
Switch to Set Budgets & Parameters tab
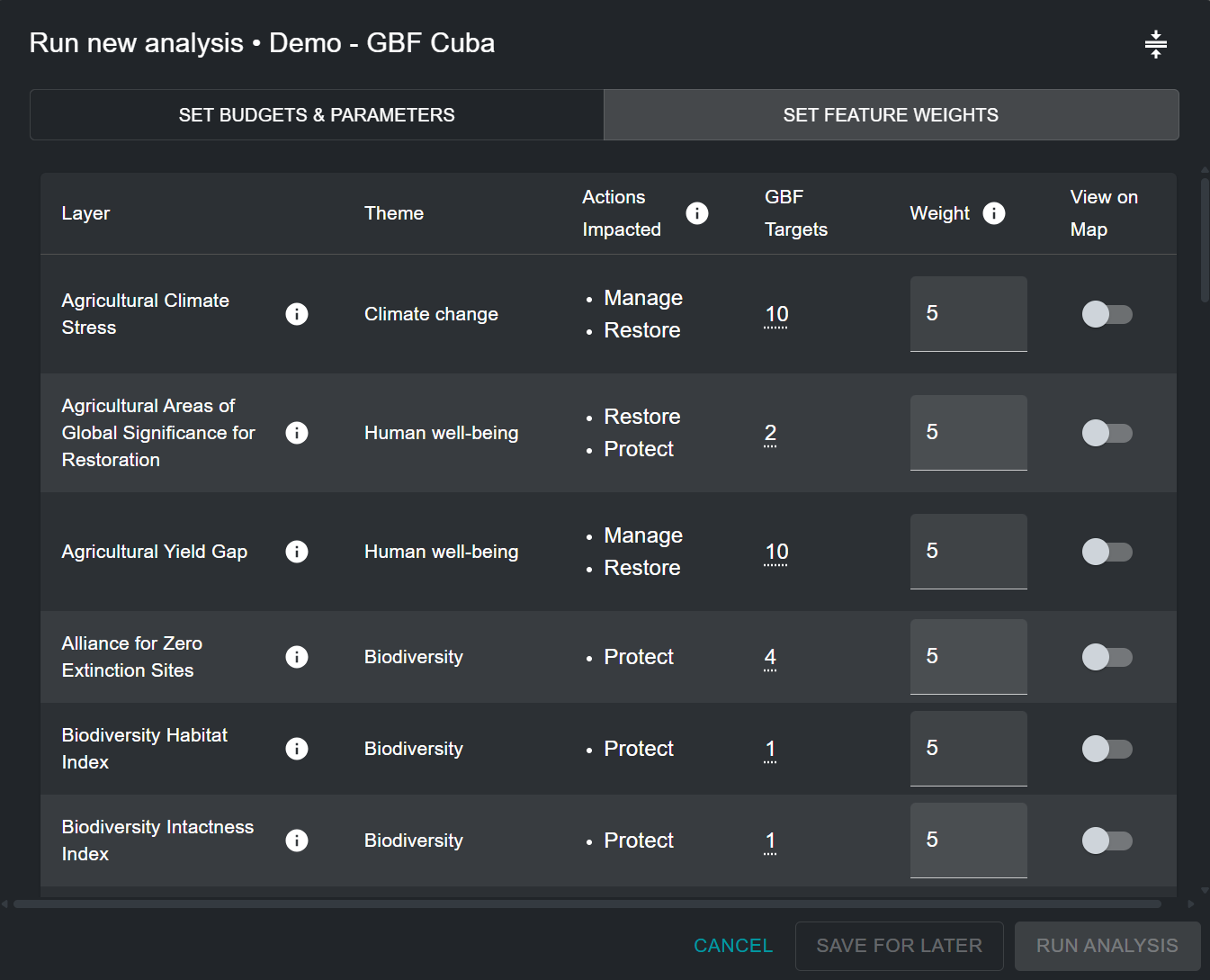point(317,115)
